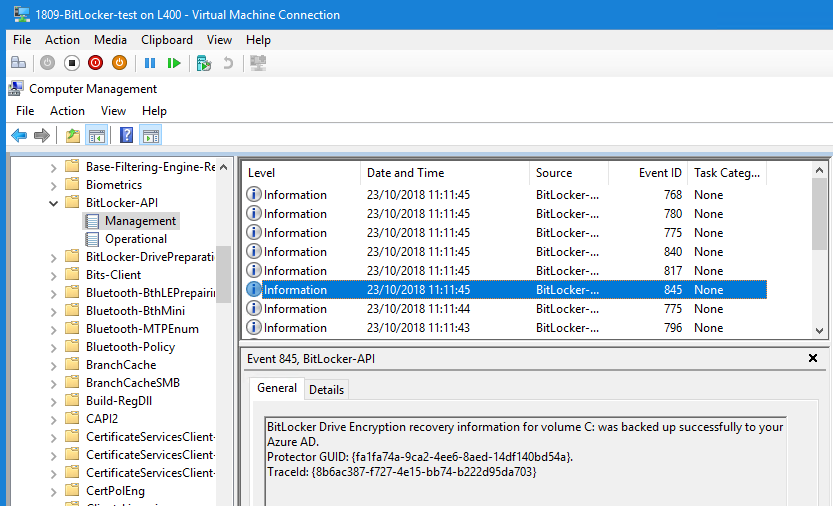The image size is (833, 506).
Task: Click the orange Save state icon
Action: pos(119,63)
